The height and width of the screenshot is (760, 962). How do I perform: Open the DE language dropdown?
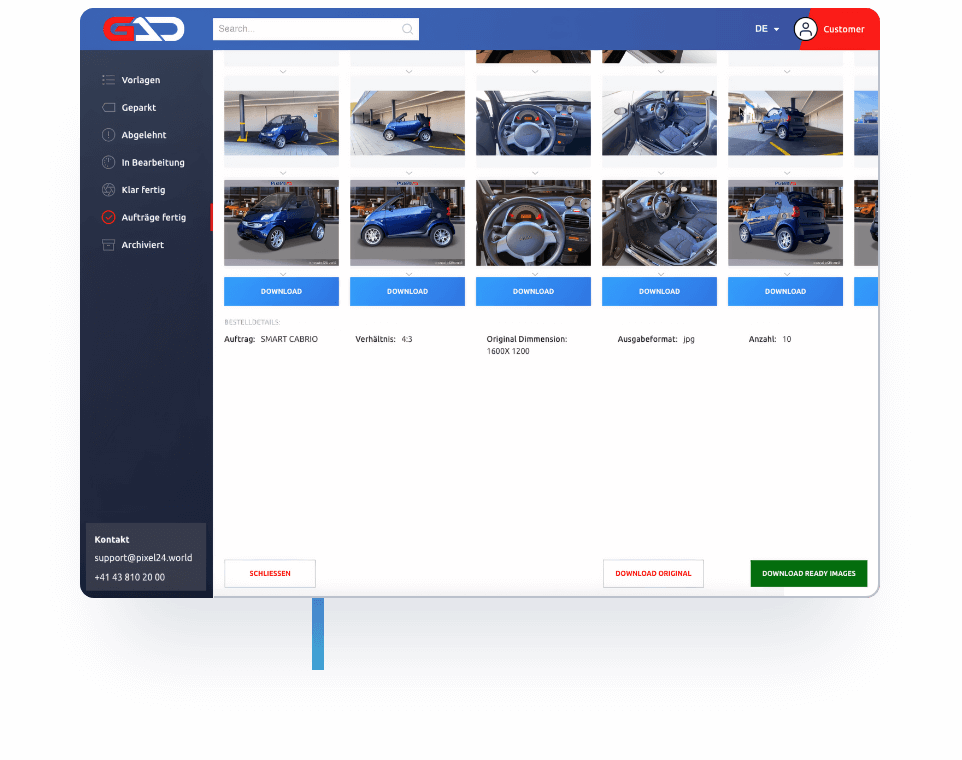[x=767, y=29]
